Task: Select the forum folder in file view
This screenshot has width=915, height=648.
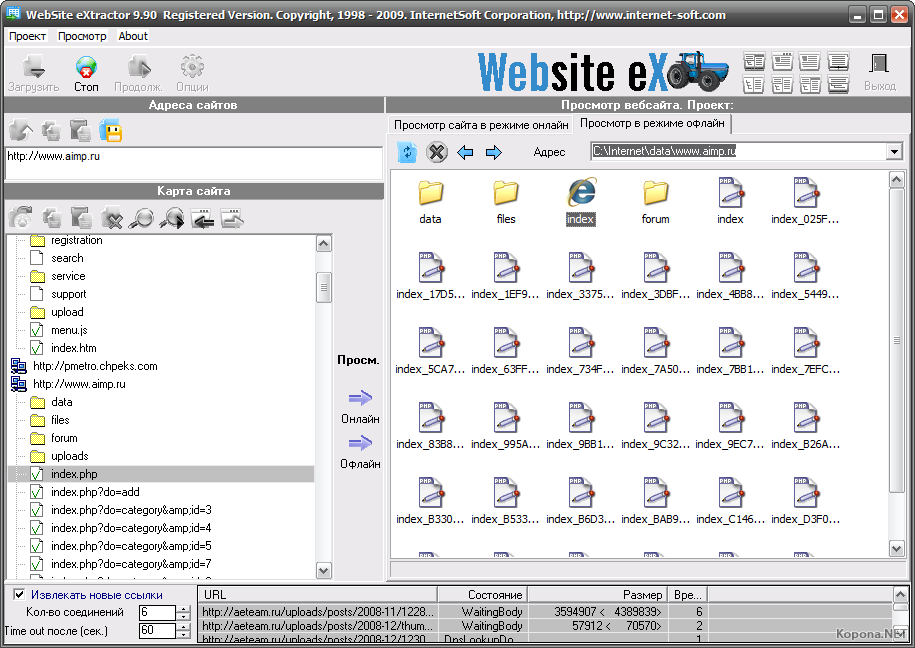Action: click(x=656, y=193)
